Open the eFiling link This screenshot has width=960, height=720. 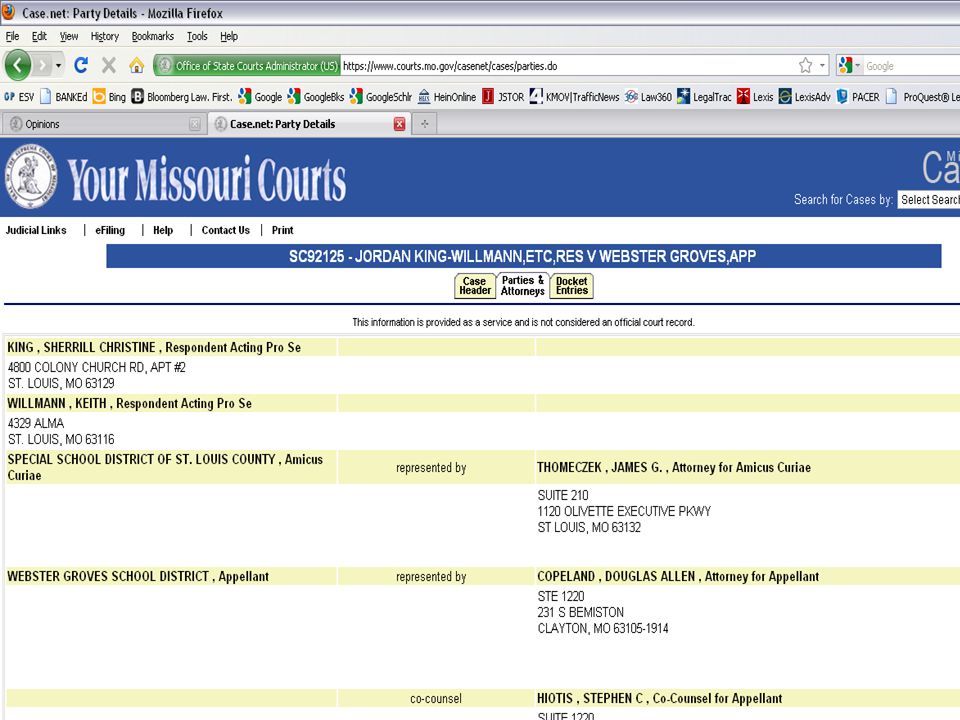tap(110, 230)
